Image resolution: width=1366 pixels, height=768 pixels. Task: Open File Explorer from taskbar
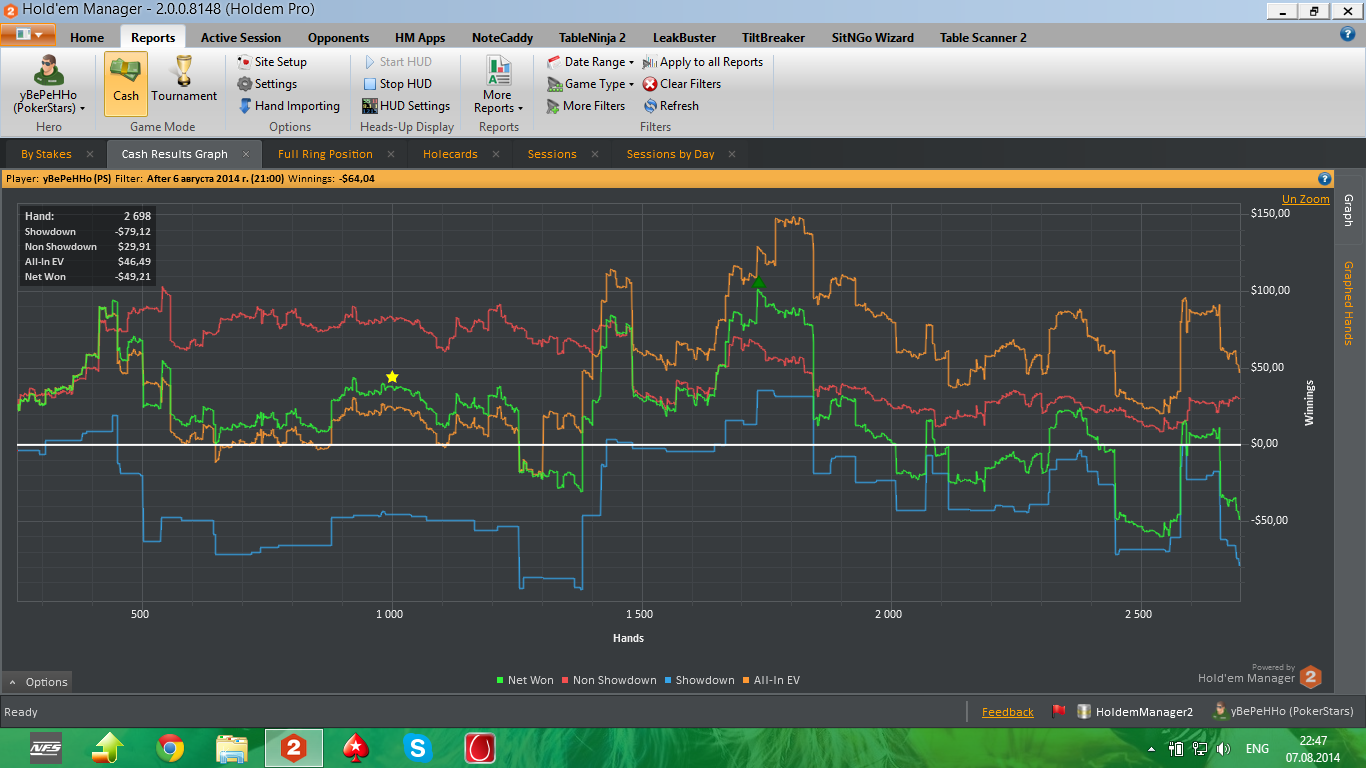click(232, 747)
